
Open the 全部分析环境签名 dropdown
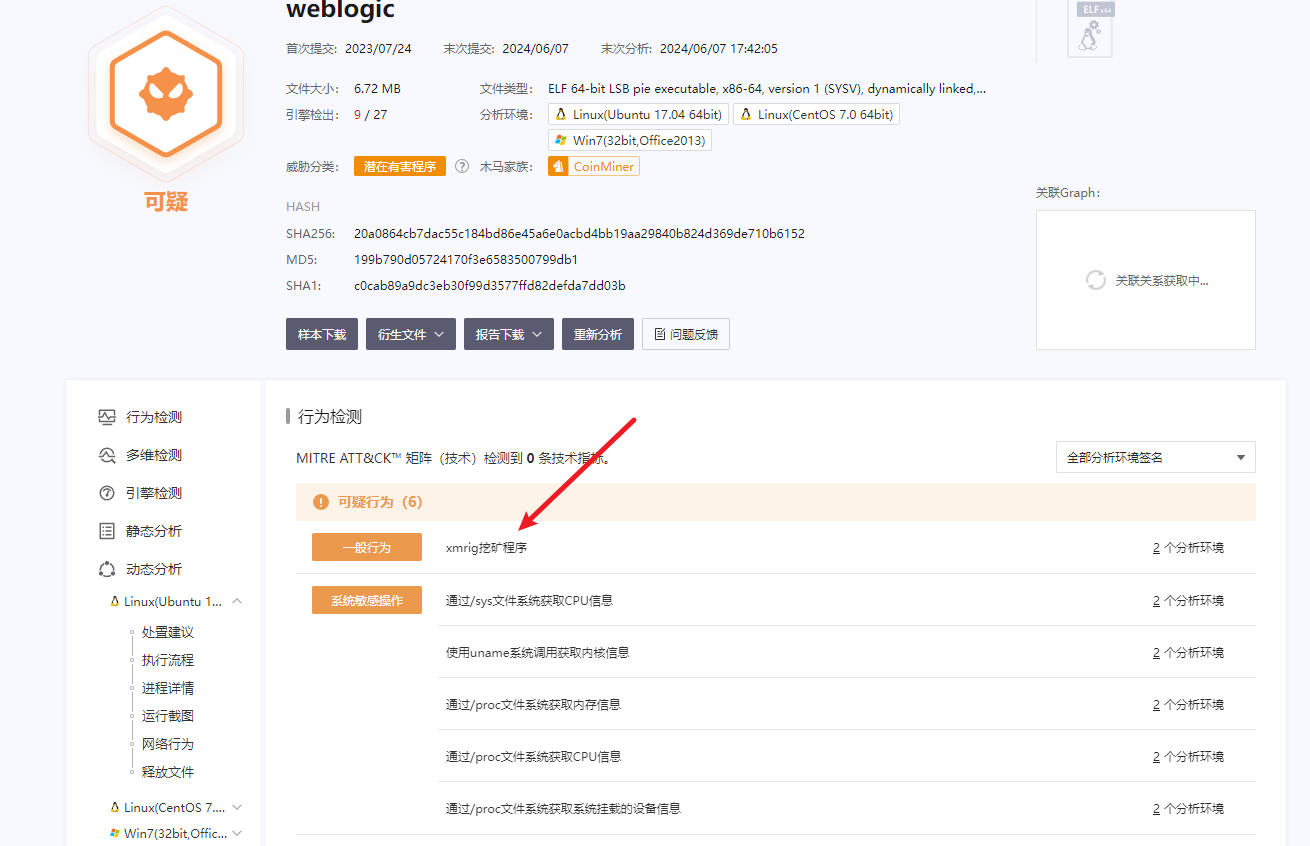(x=1156, y=457)
